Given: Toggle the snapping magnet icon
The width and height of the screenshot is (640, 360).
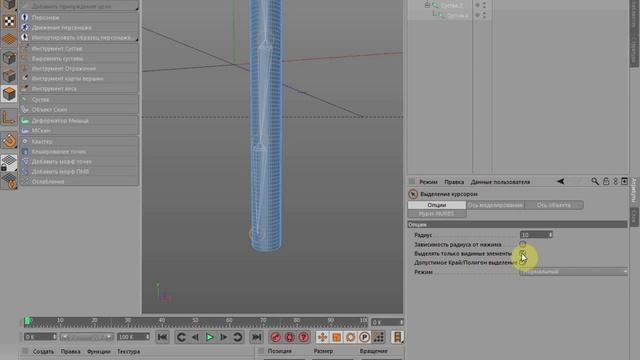Looking at the screenshot, I should [x=9, y=141].
